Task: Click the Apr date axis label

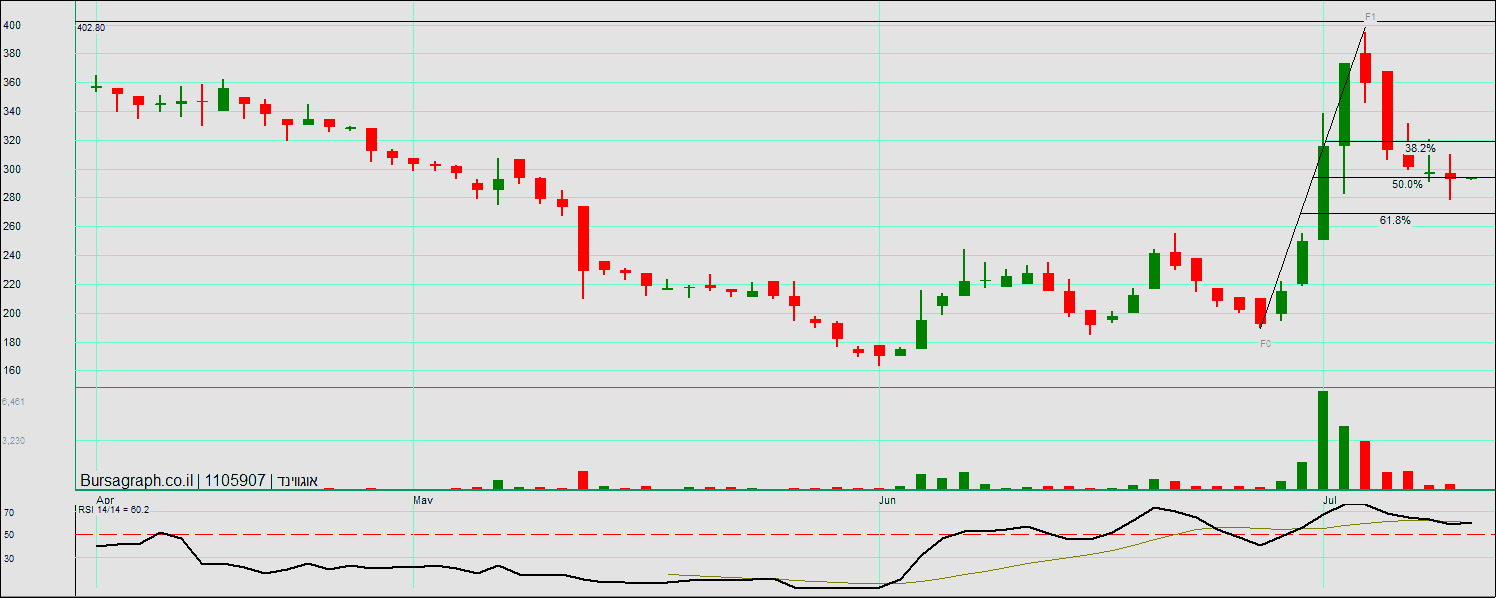Action: 105,498
